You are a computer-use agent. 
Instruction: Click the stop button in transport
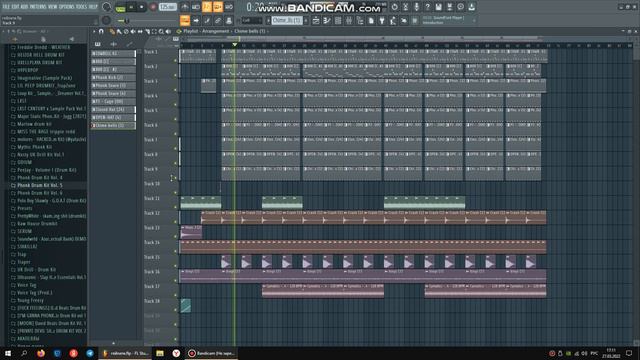[x=142, y=7]
